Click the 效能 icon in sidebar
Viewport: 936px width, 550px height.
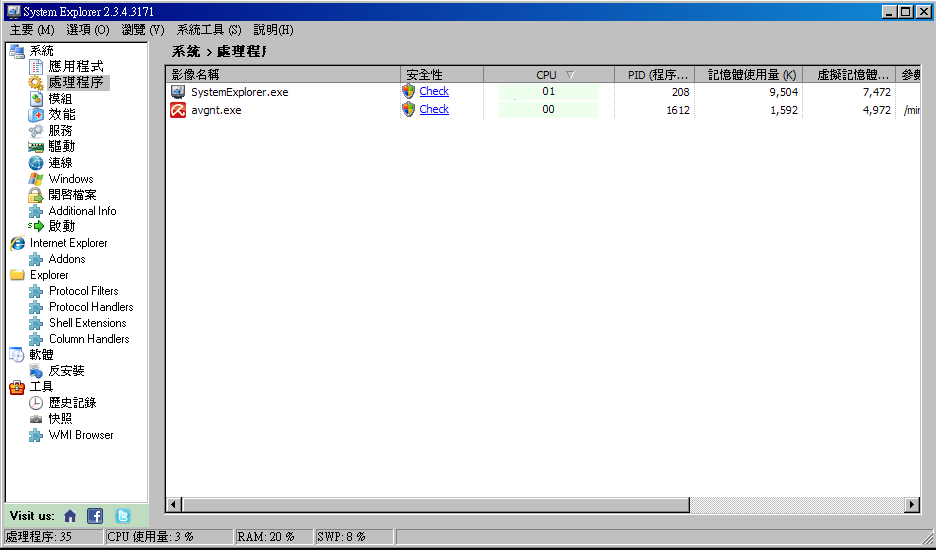pyautogui.click(x=36, y=115)
